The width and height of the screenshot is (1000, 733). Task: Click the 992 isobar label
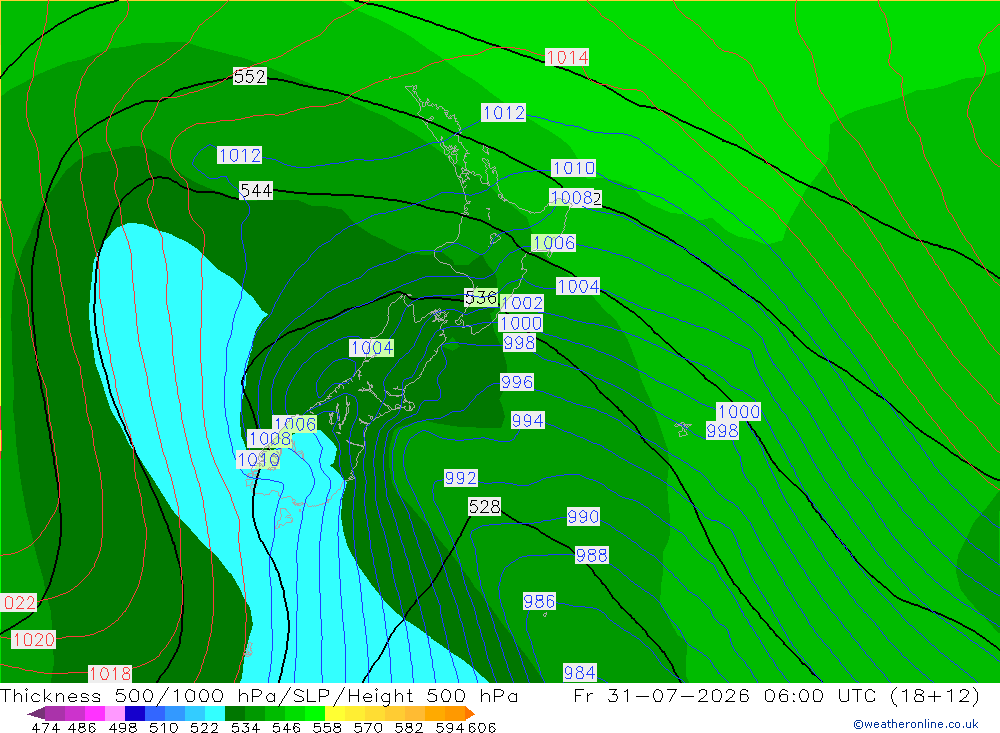tap(460, 478)
